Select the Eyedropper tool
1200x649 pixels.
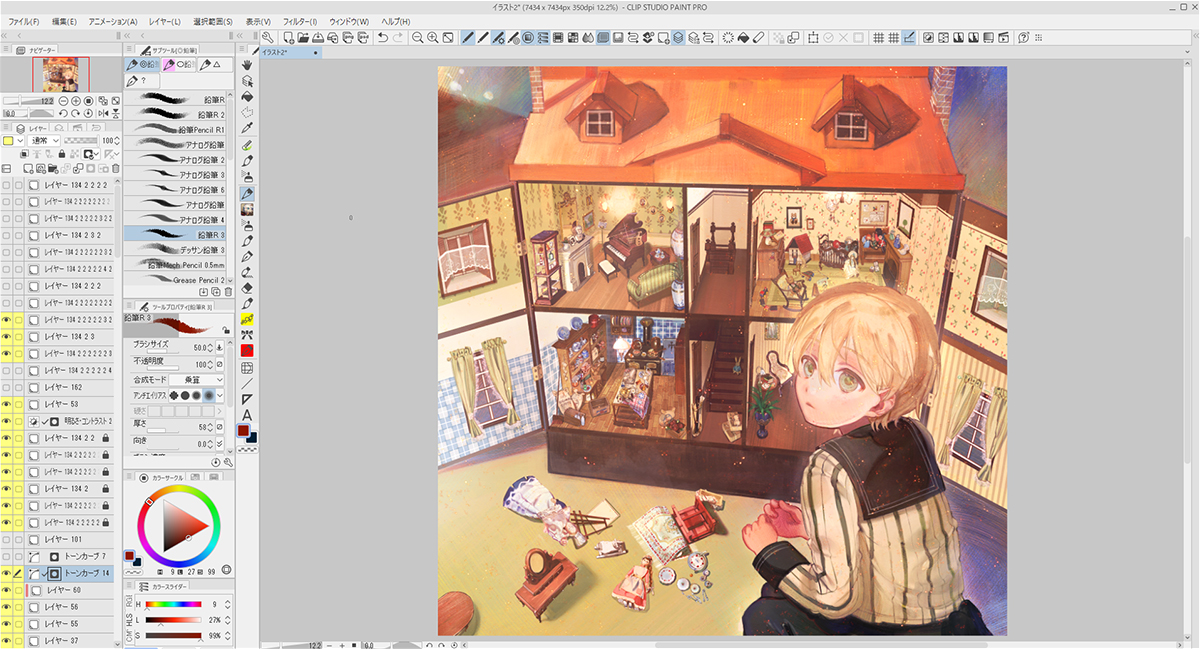pyautogui.click(x=247, y=129)
